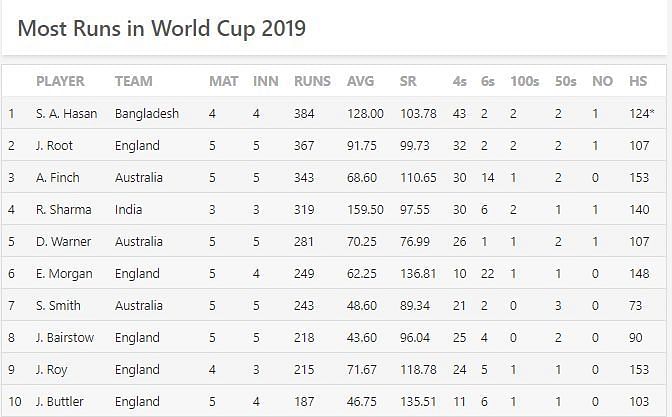This screenshot has width=672, height=417.
Task: Click the PLAYER column header
Action: coord(60,81)
